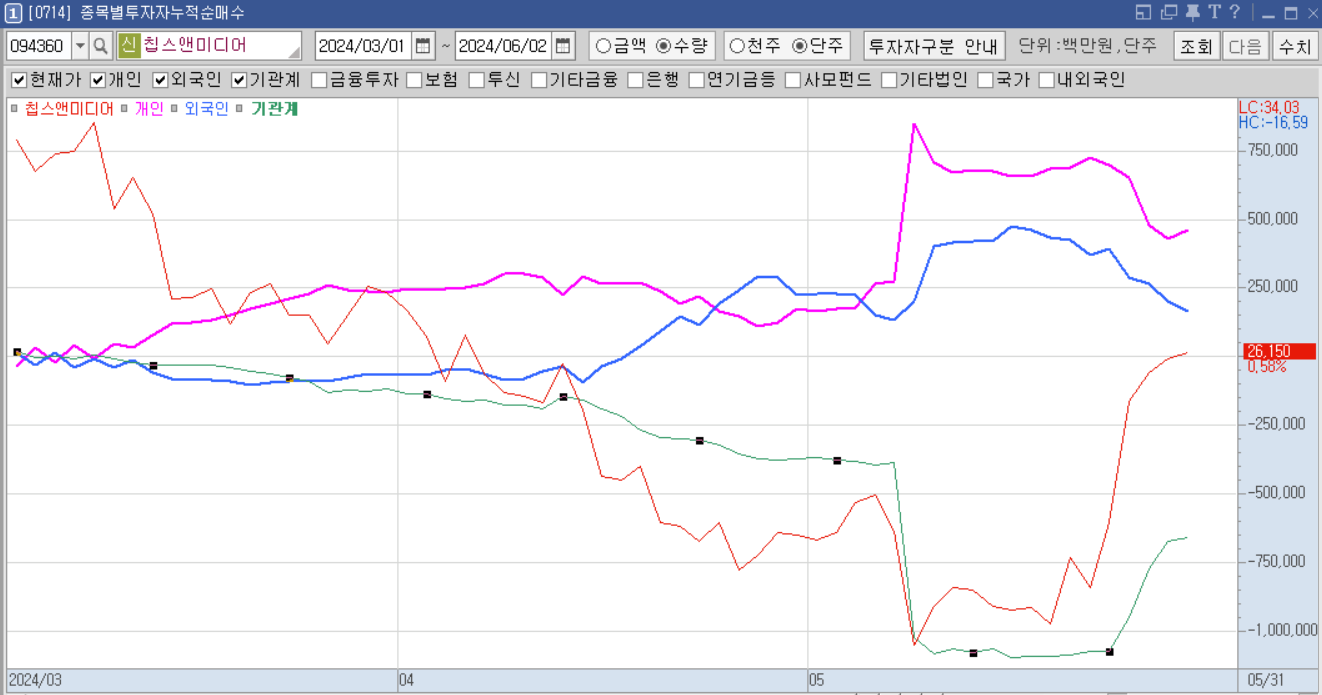1322x695 pixels.
Task: Click the 05/31 date label
Action: point(1266,680)
